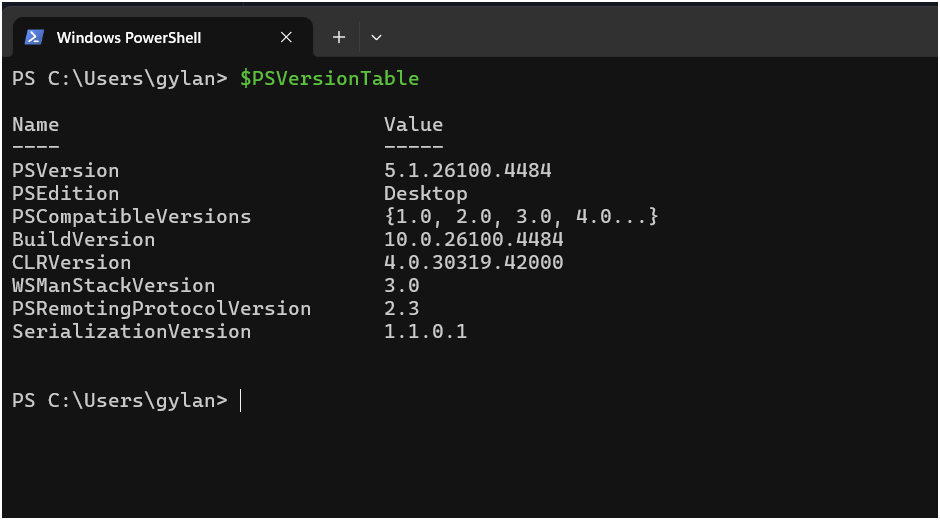The width and height of the screenshot is (940, 520).
Task: Click the value 5.1.26100.4484
Action: pos(468,170)
